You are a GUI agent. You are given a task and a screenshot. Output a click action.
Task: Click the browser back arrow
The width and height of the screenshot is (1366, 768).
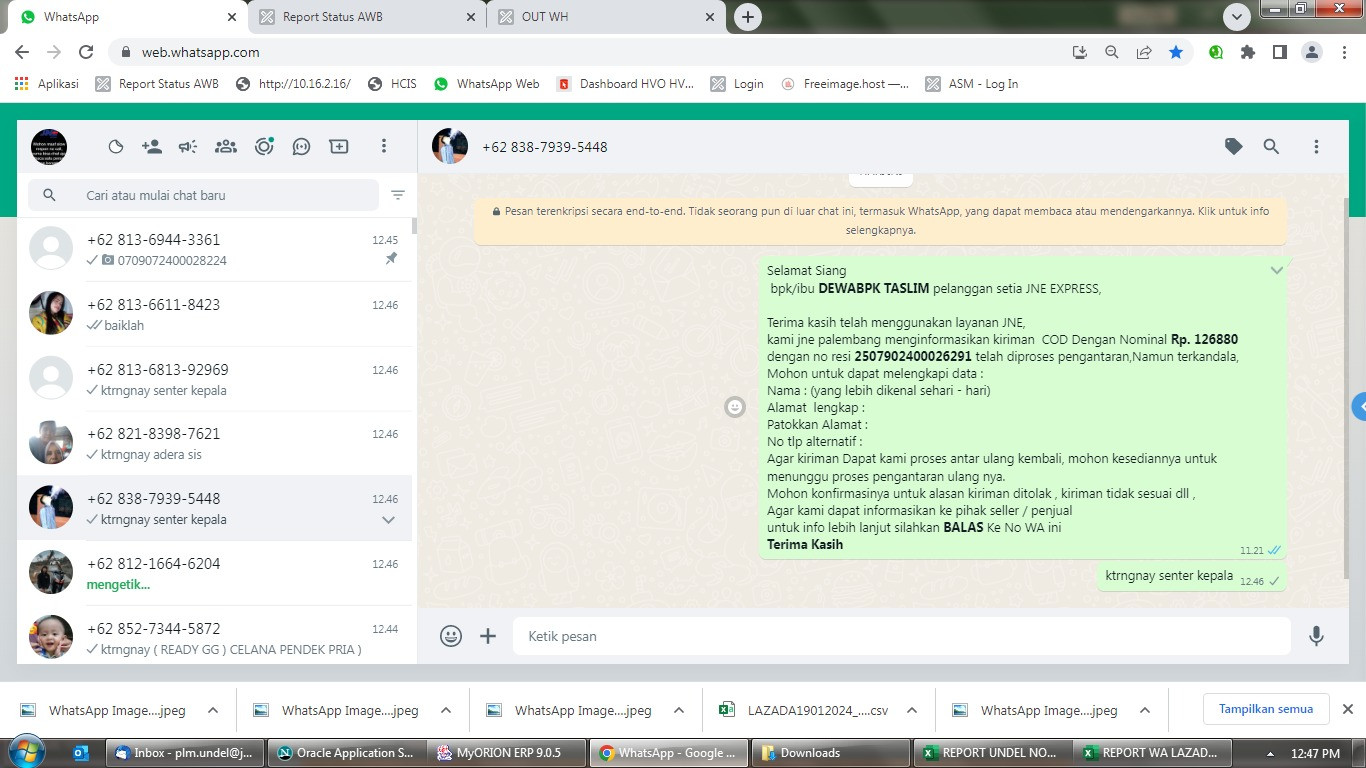[x=22, y=52]
